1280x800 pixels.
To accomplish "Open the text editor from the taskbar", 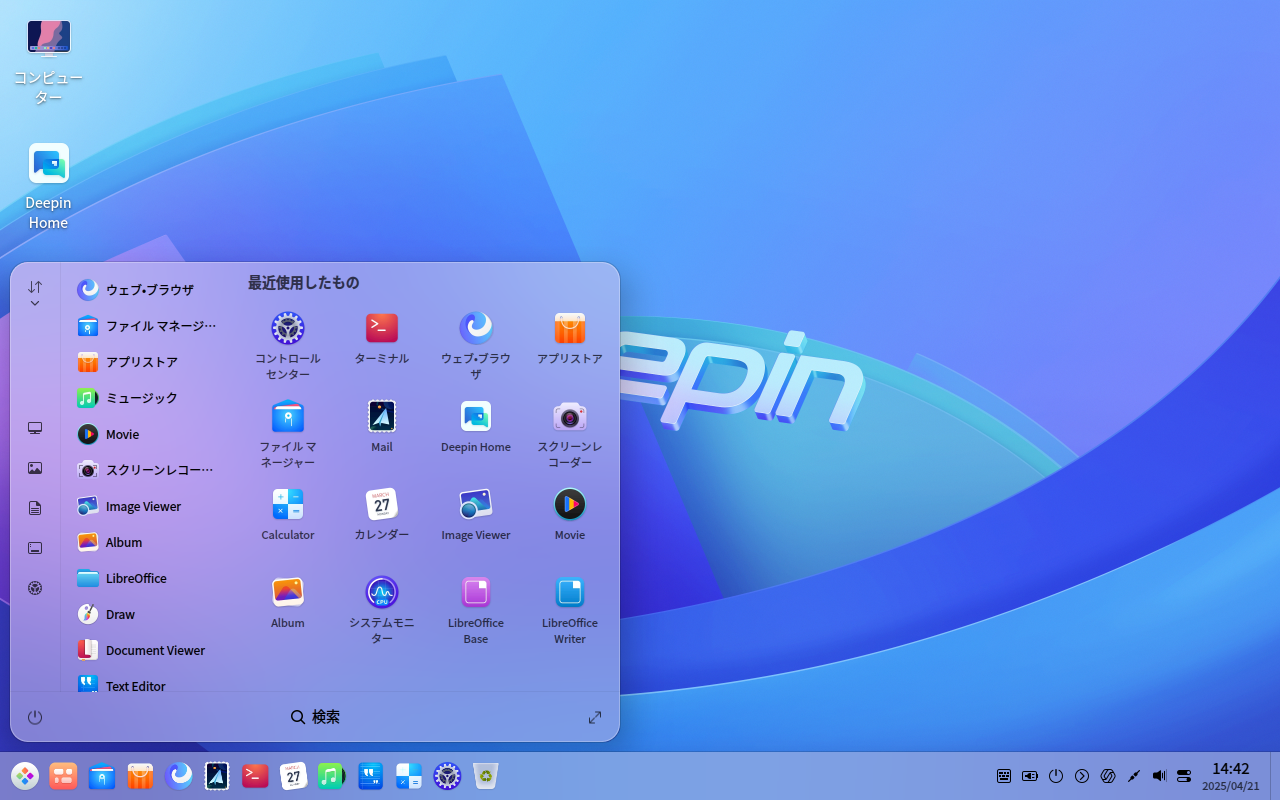I will [x=370, y=776].
